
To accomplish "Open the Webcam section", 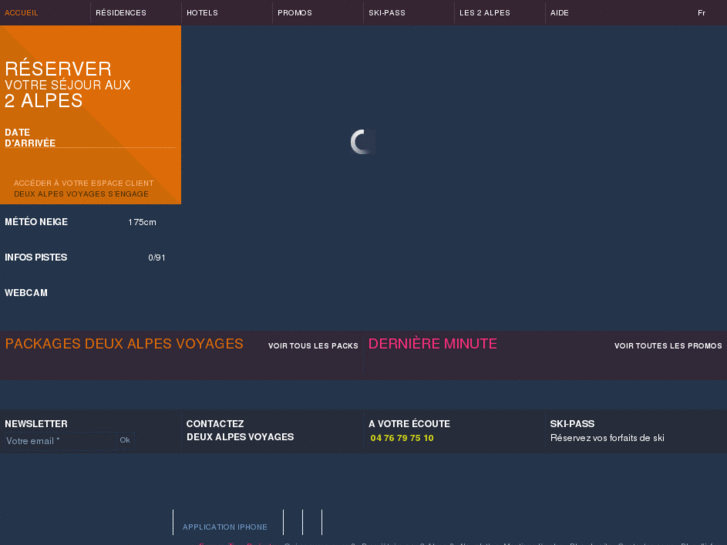I will tap(26, 293).
